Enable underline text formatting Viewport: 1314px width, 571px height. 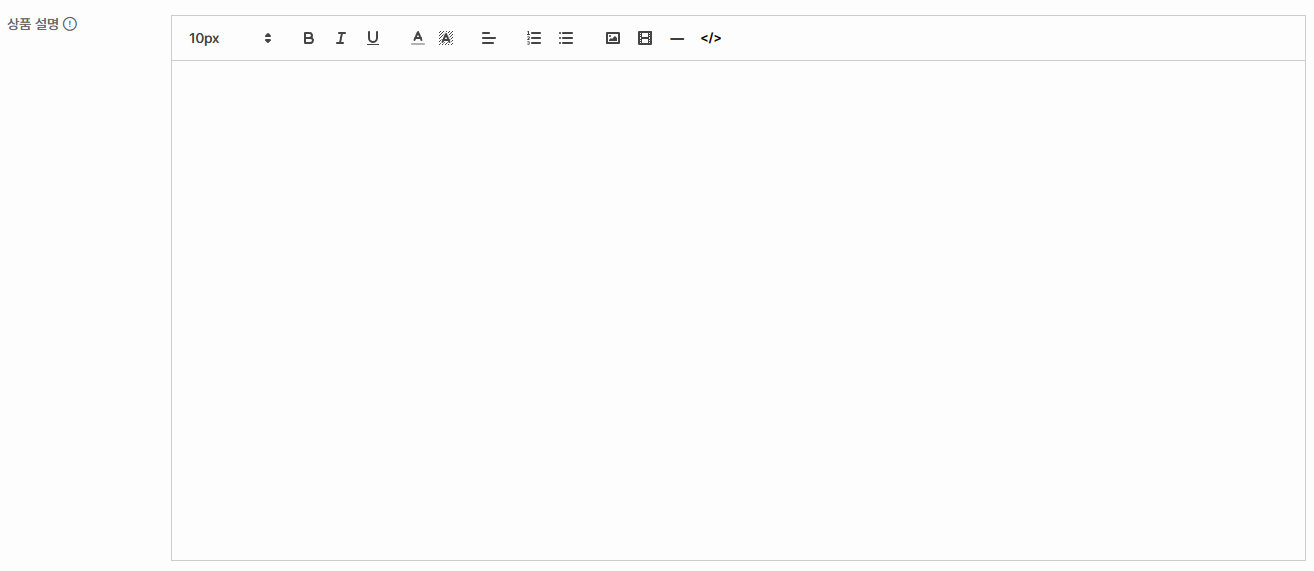[x=373, y=38]
